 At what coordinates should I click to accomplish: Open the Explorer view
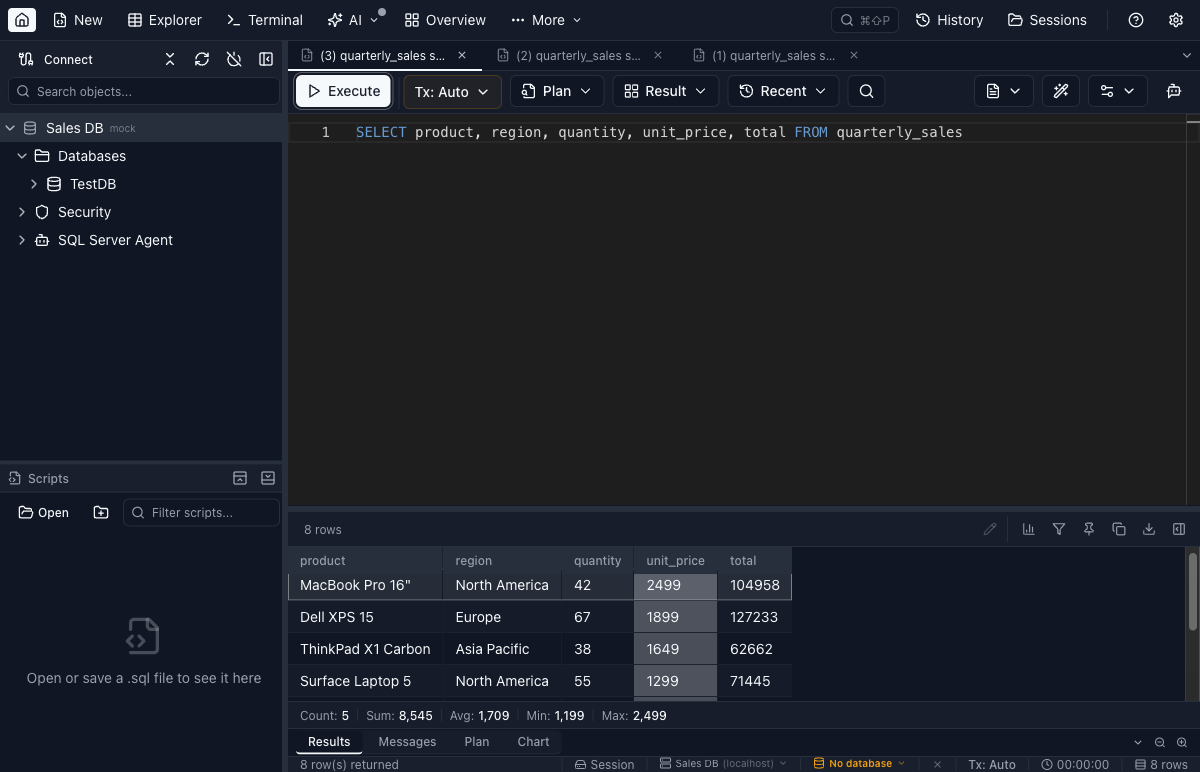[165, 20]
